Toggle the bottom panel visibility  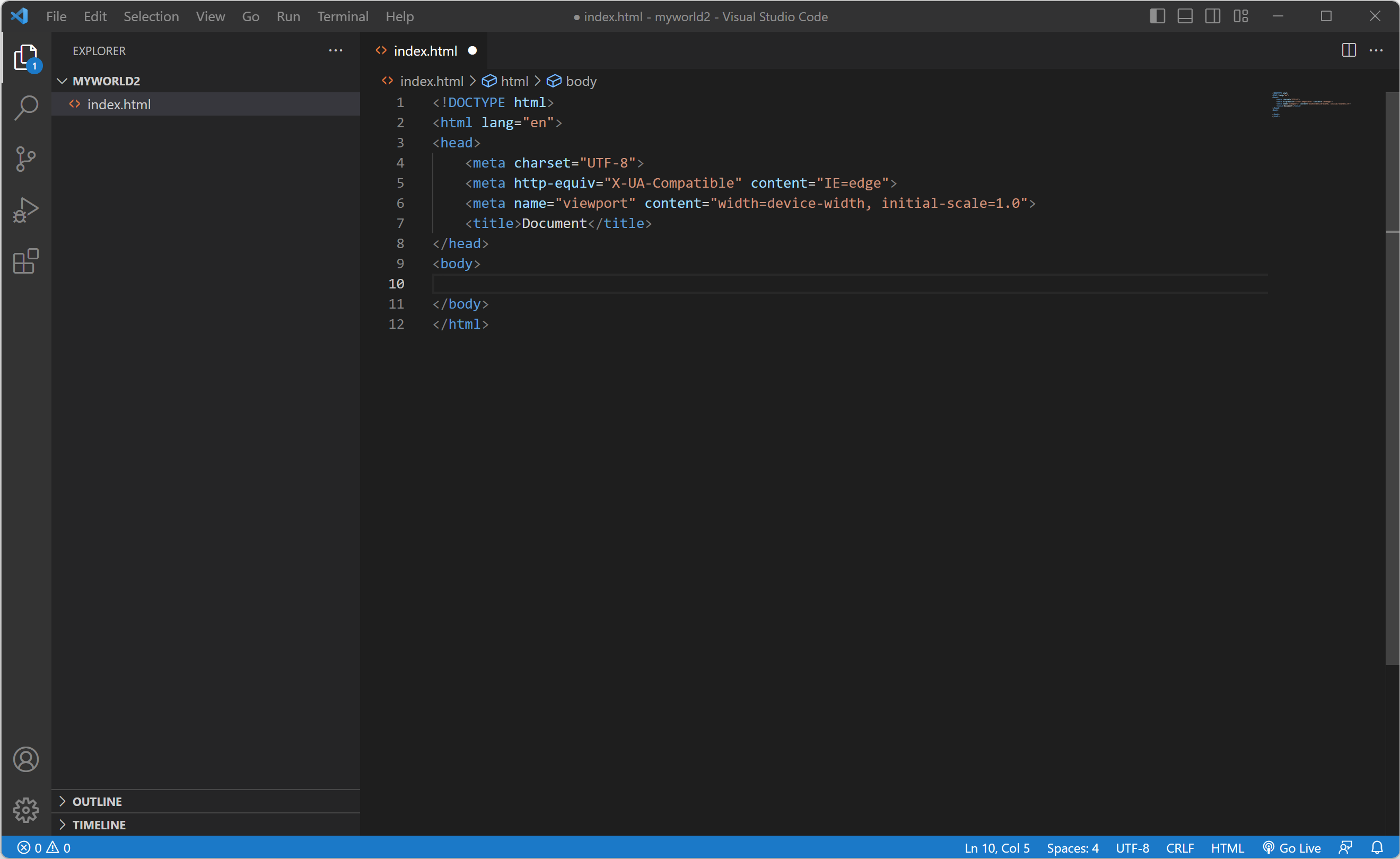[1185, 16]
